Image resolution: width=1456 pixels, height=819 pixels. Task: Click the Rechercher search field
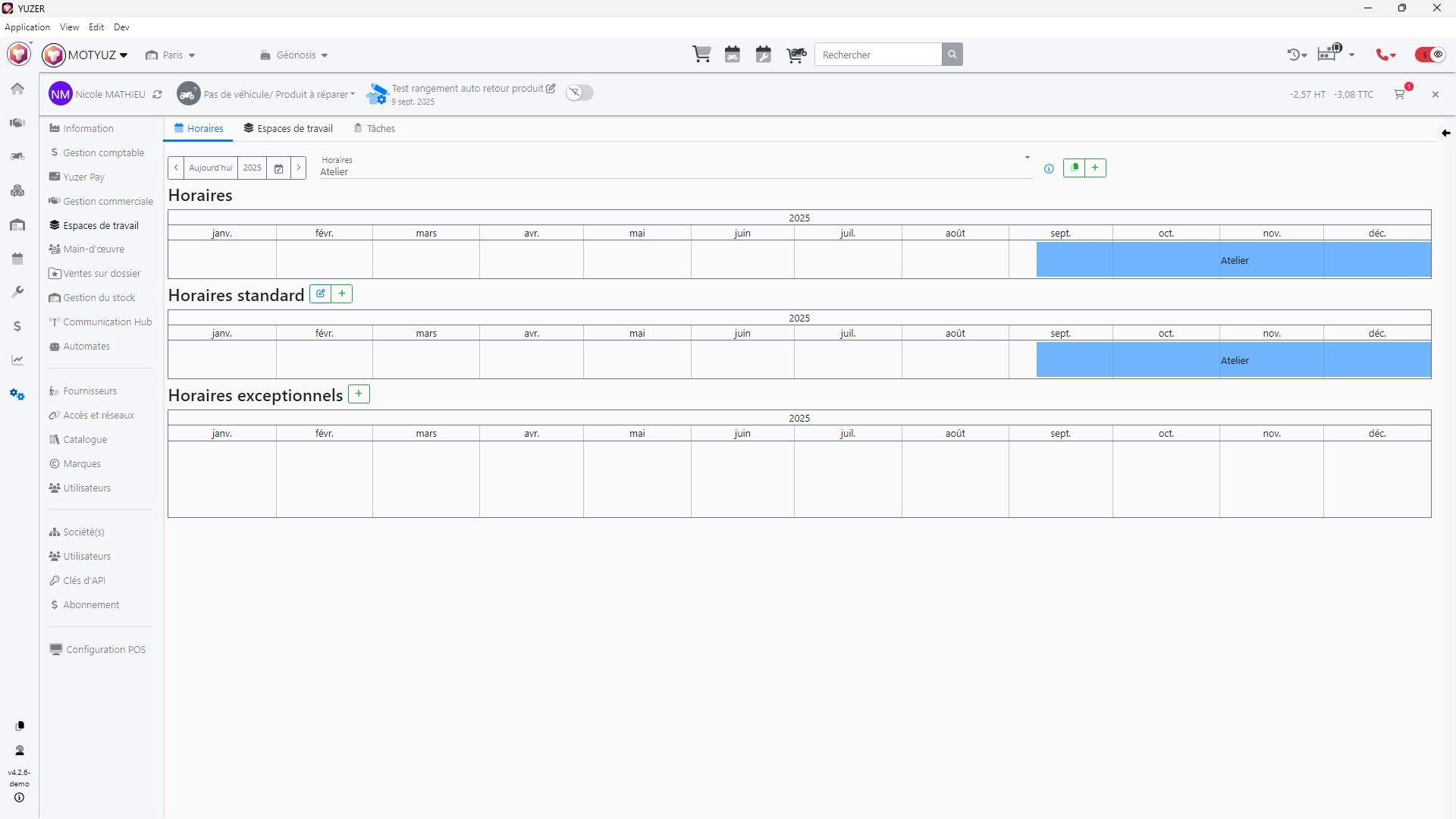[877, 55]
